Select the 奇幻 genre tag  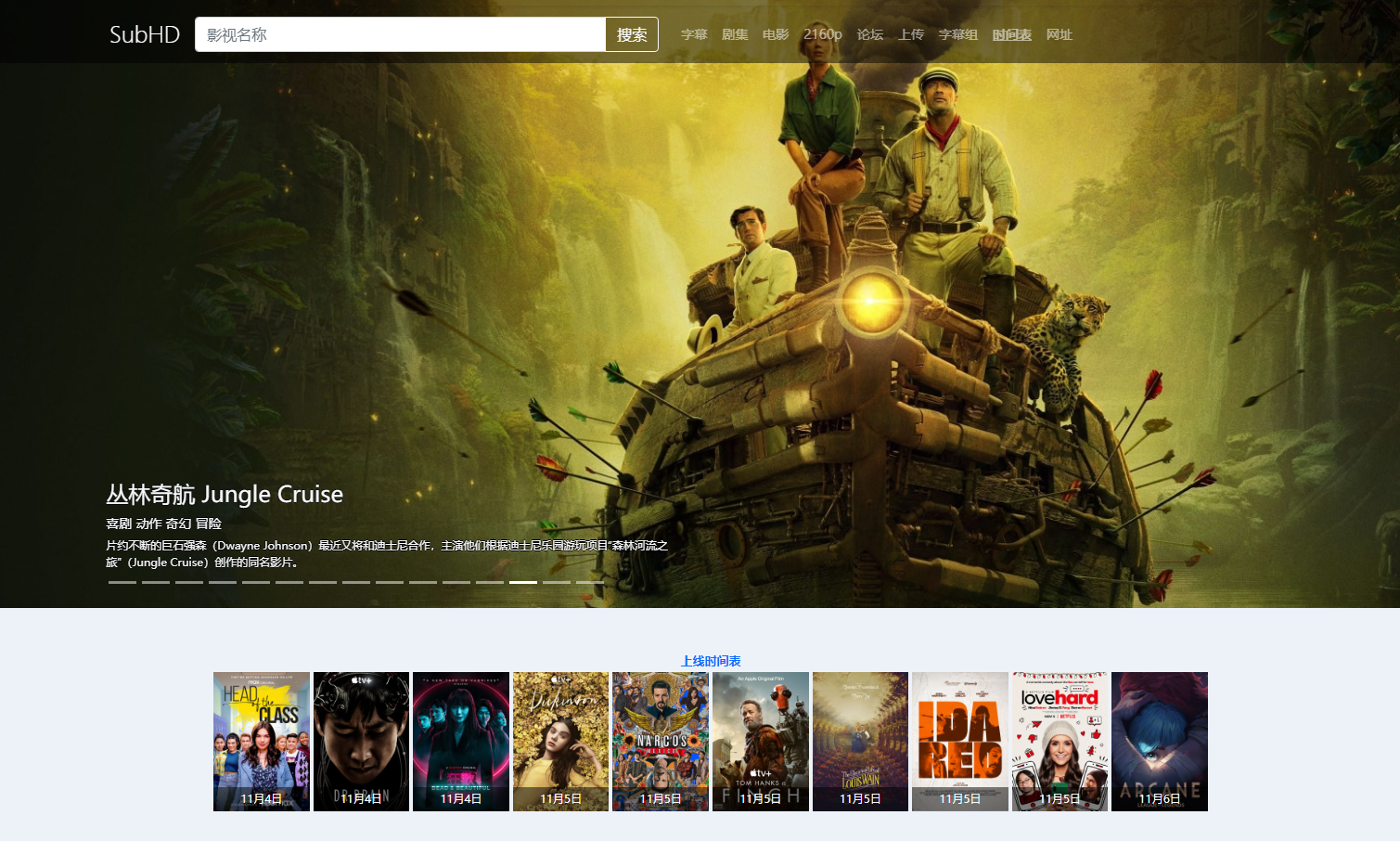178,524
